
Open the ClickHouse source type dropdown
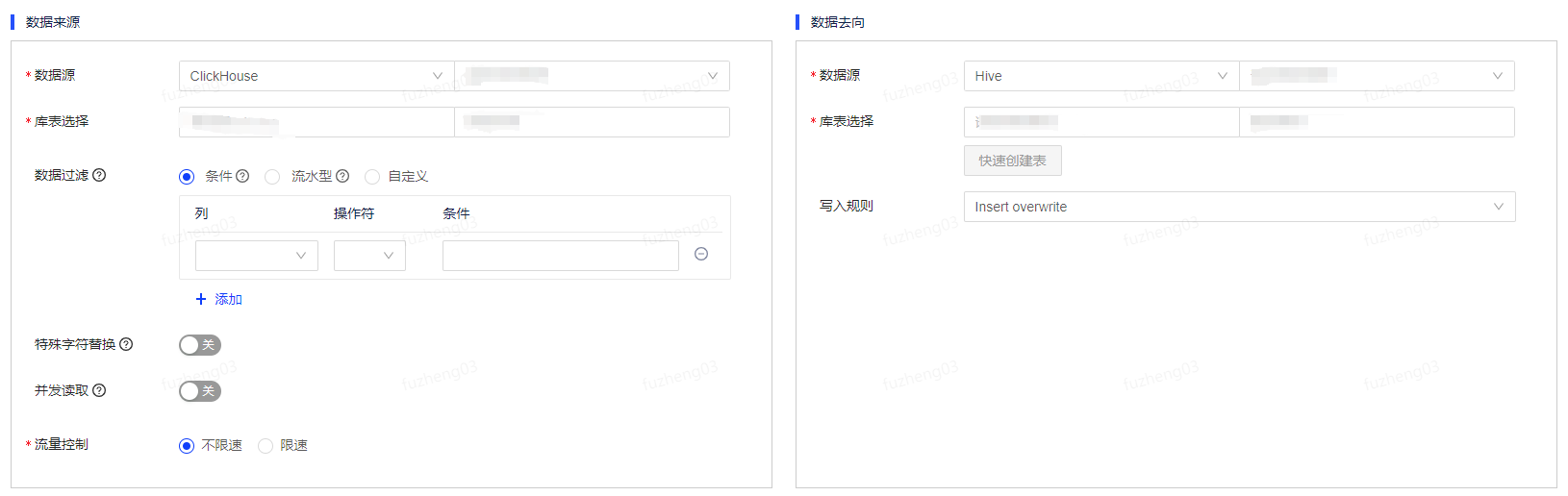(x=316, y=76)
